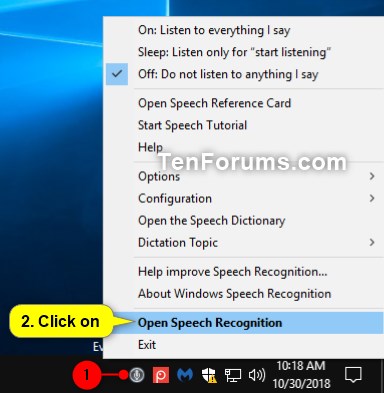Open the Action Center notification icon
Screen dimensions: 384x393
click(353, 375)
